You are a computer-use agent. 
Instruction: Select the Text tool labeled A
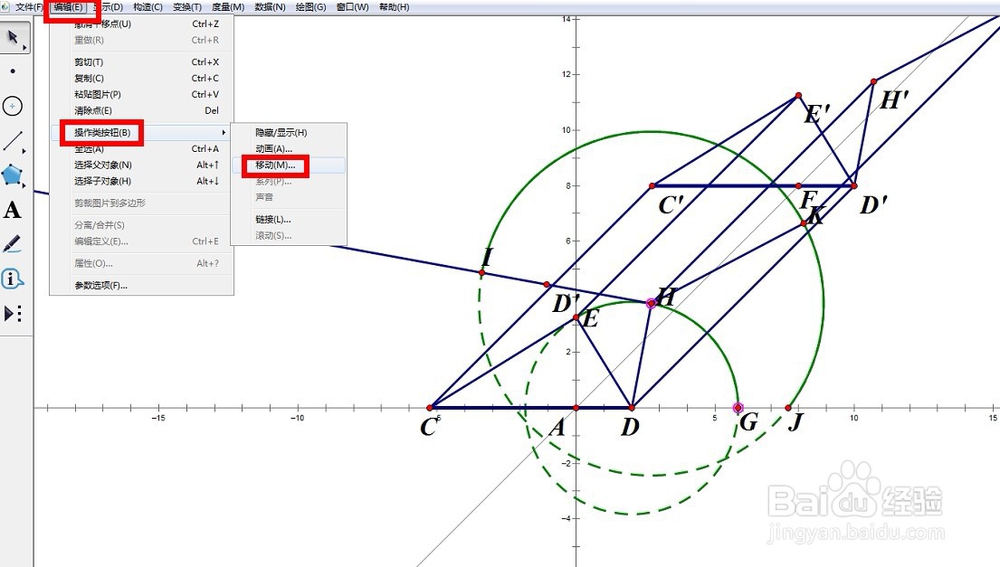tap(13, 210)
